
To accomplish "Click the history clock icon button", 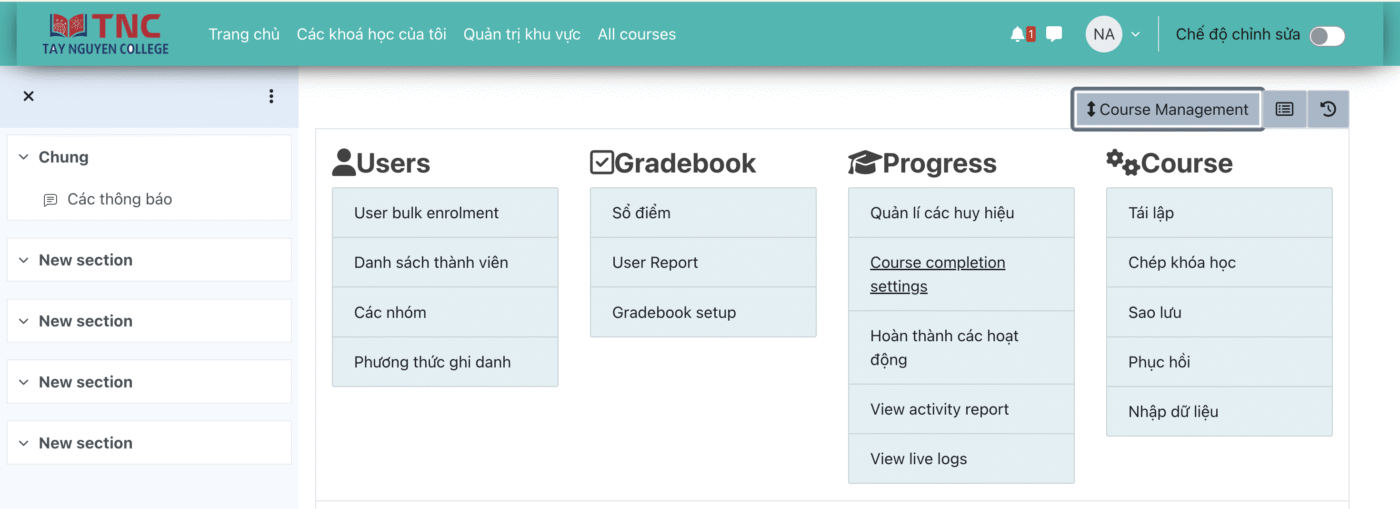I will tap(1328, 109).
